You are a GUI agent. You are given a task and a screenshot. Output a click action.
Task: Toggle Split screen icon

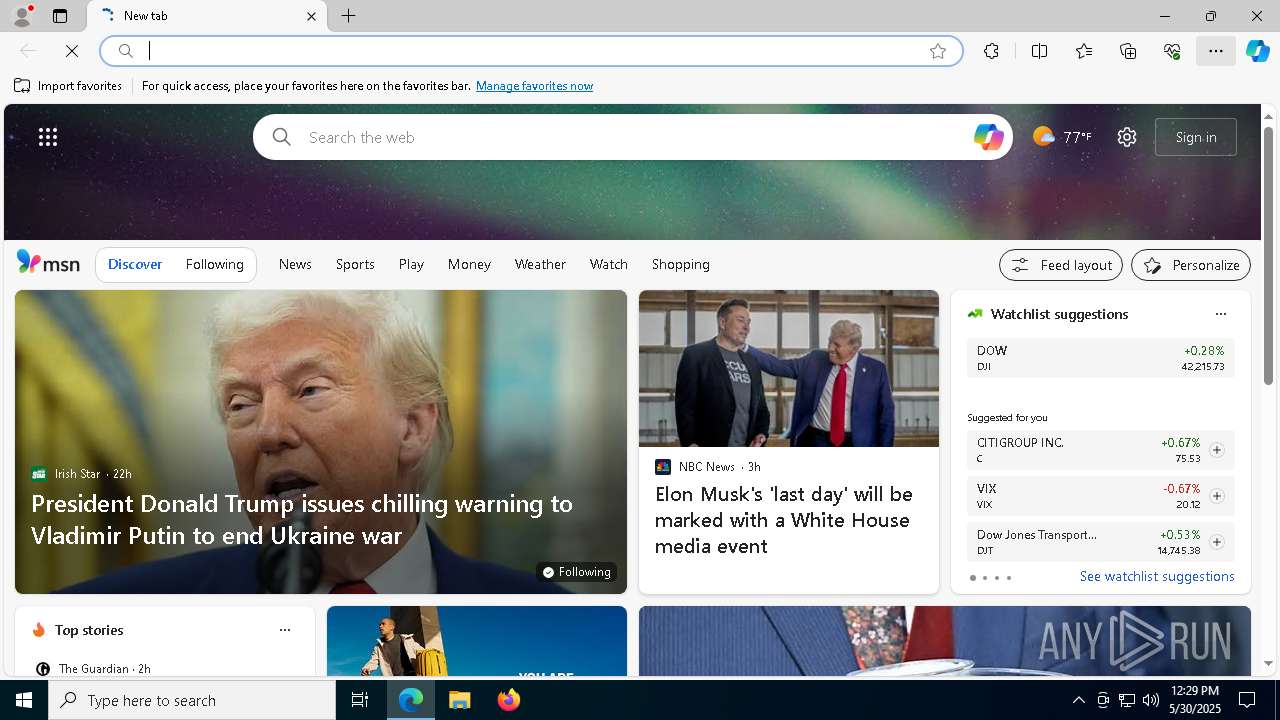click(1040, 51)
